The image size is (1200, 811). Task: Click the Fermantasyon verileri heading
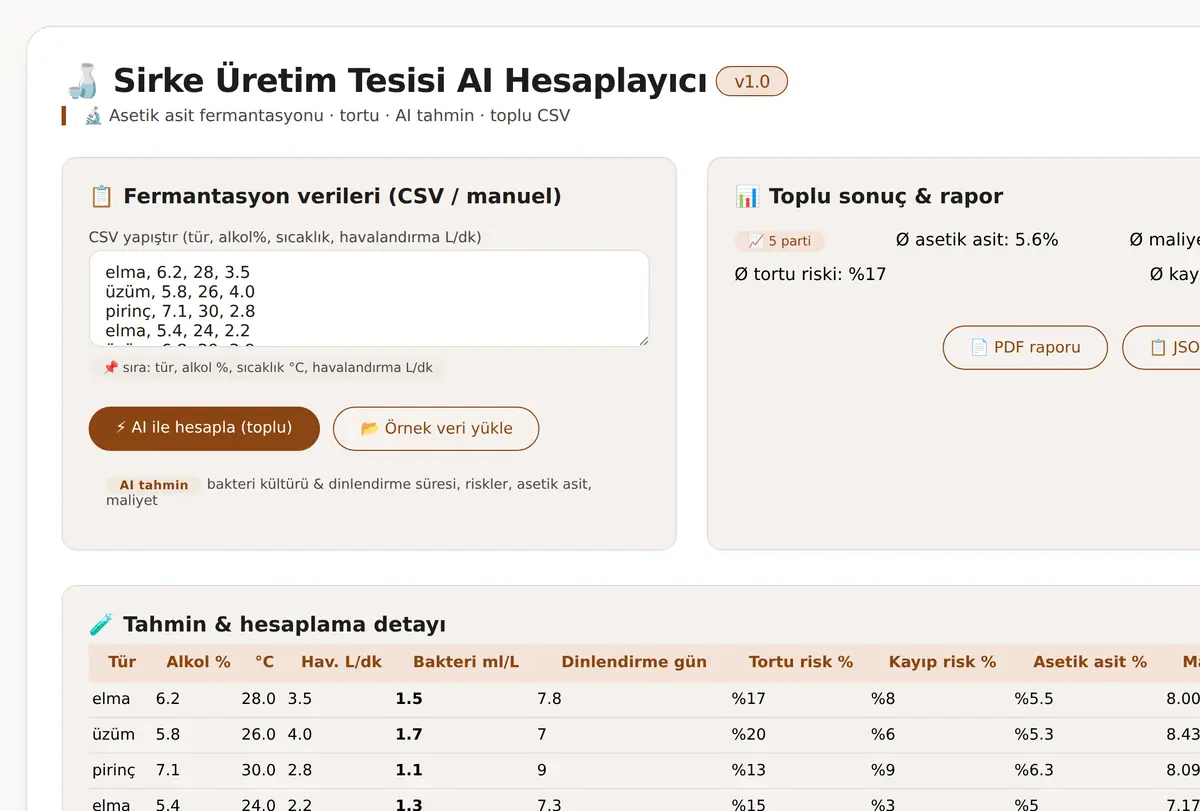pos(342,196)
